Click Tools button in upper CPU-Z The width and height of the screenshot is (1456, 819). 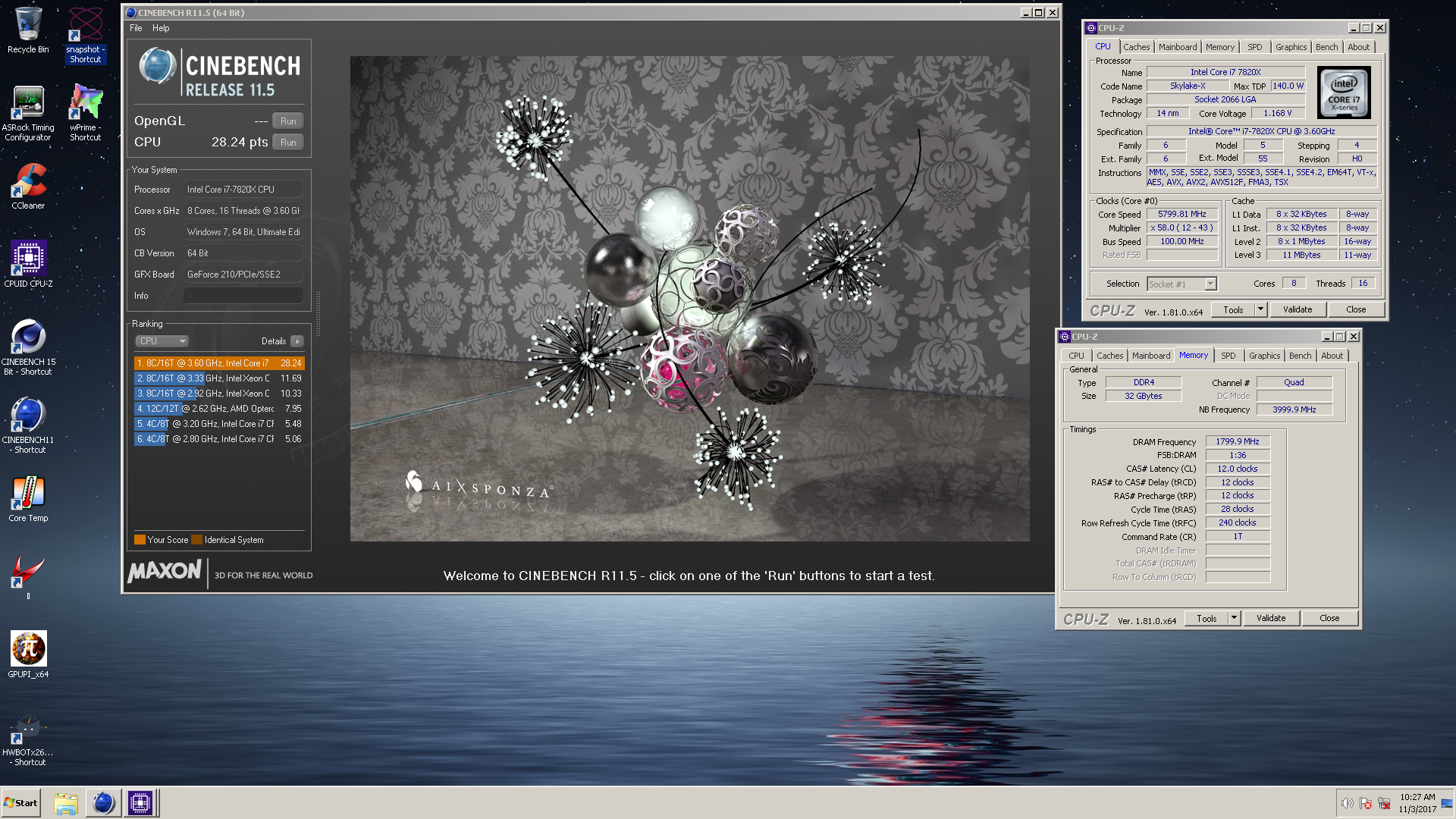[x=1233, y=309]
